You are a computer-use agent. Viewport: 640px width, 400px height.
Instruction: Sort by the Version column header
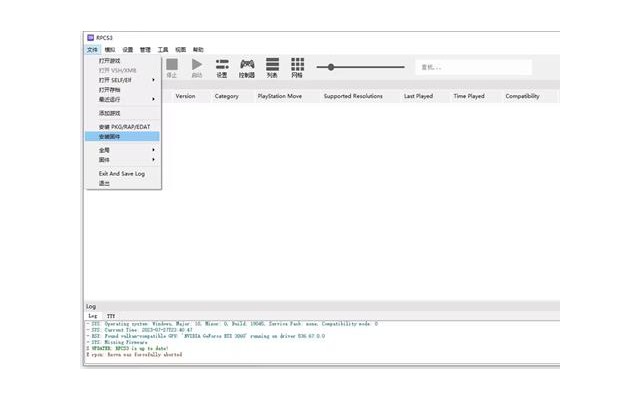tap(185, 96)
